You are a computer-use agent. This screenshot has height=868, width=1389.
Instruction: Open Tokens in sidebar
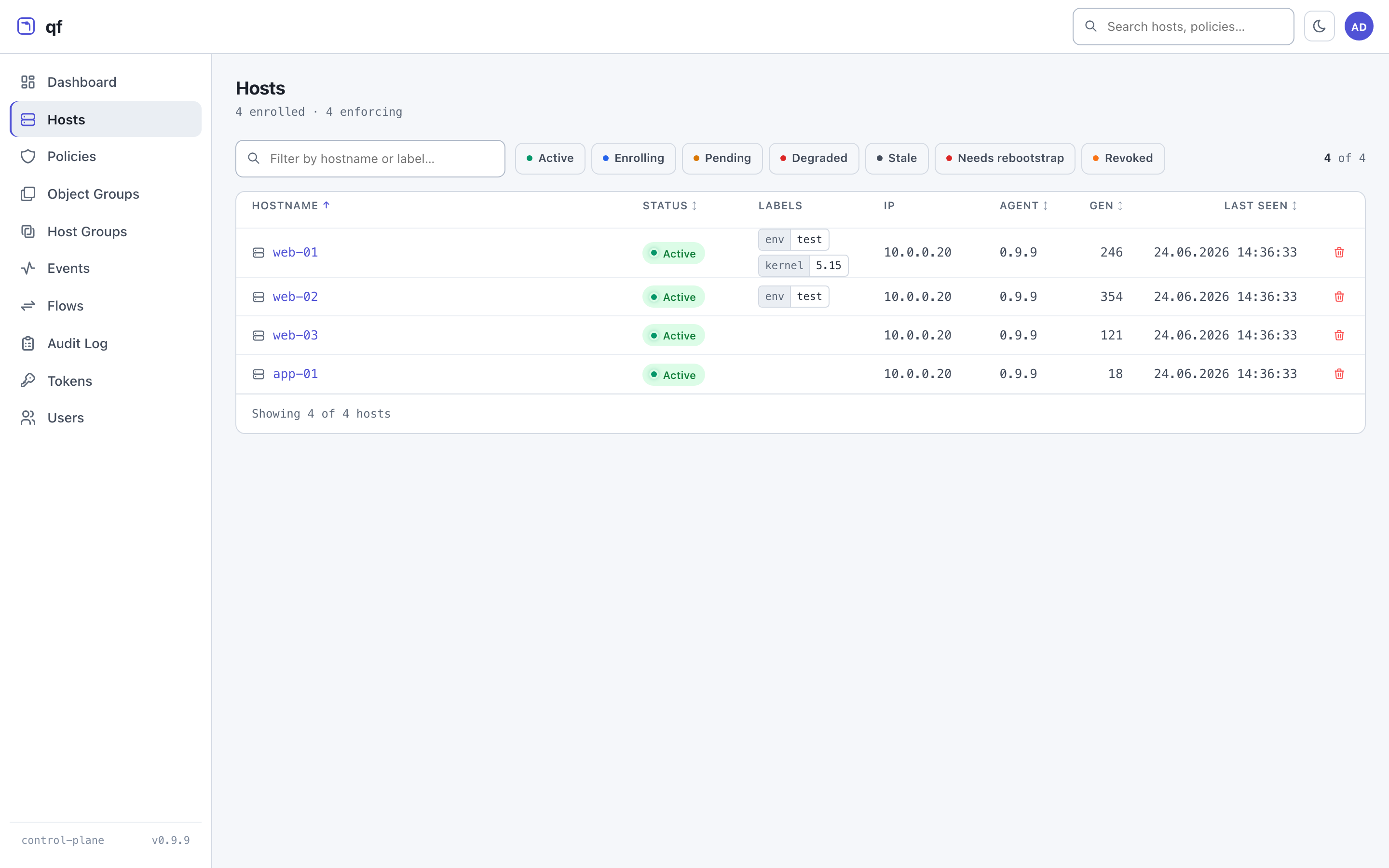(x=106, y=380)
